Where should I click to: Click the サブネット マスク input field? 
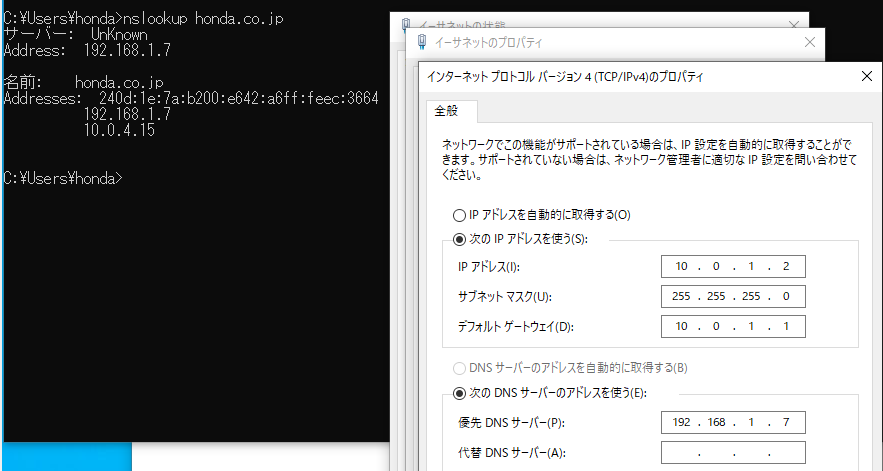pyautogui.click(x=733, y=296)
